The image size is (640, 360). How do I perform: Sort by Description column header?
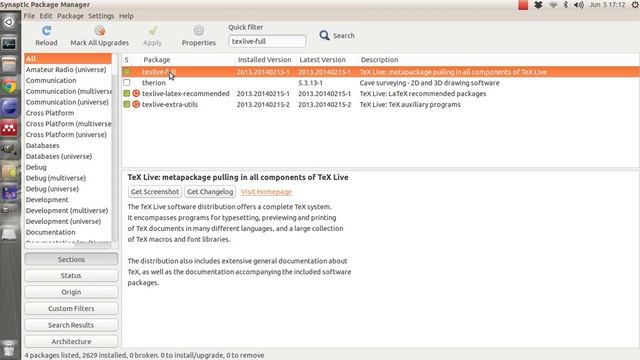(498, 60)
